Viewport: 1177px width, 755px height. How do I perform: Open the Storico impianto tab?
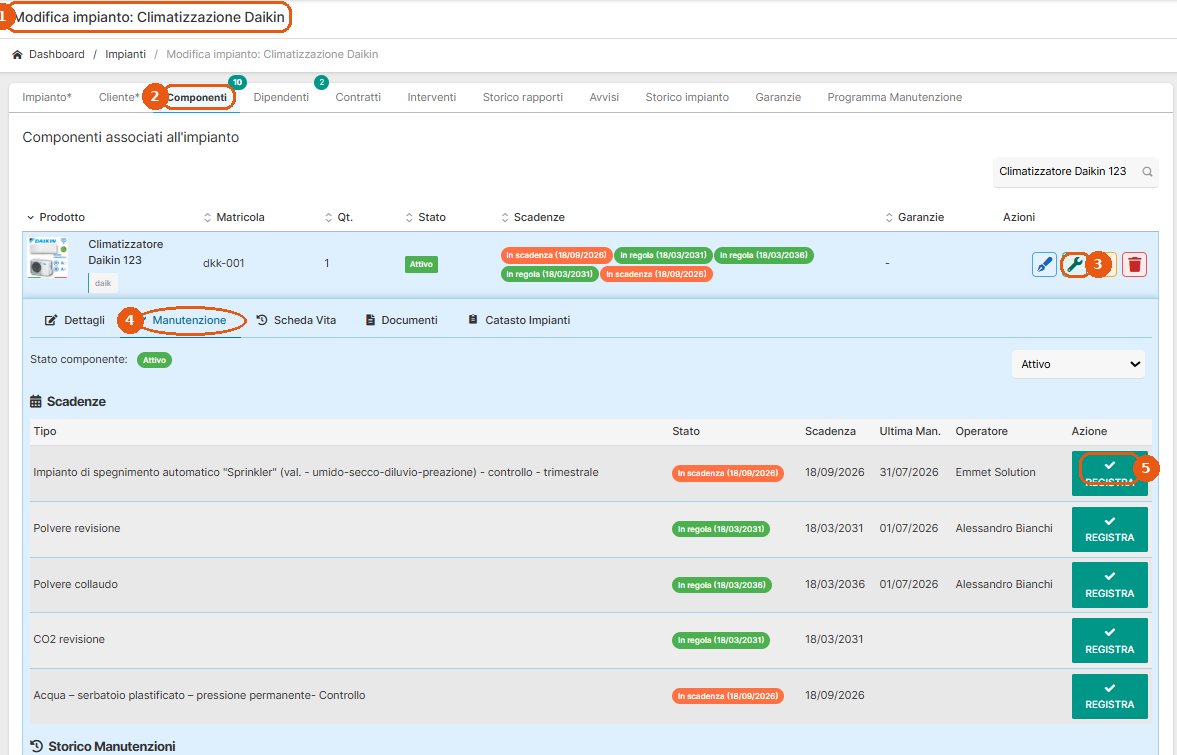(687, 98)
